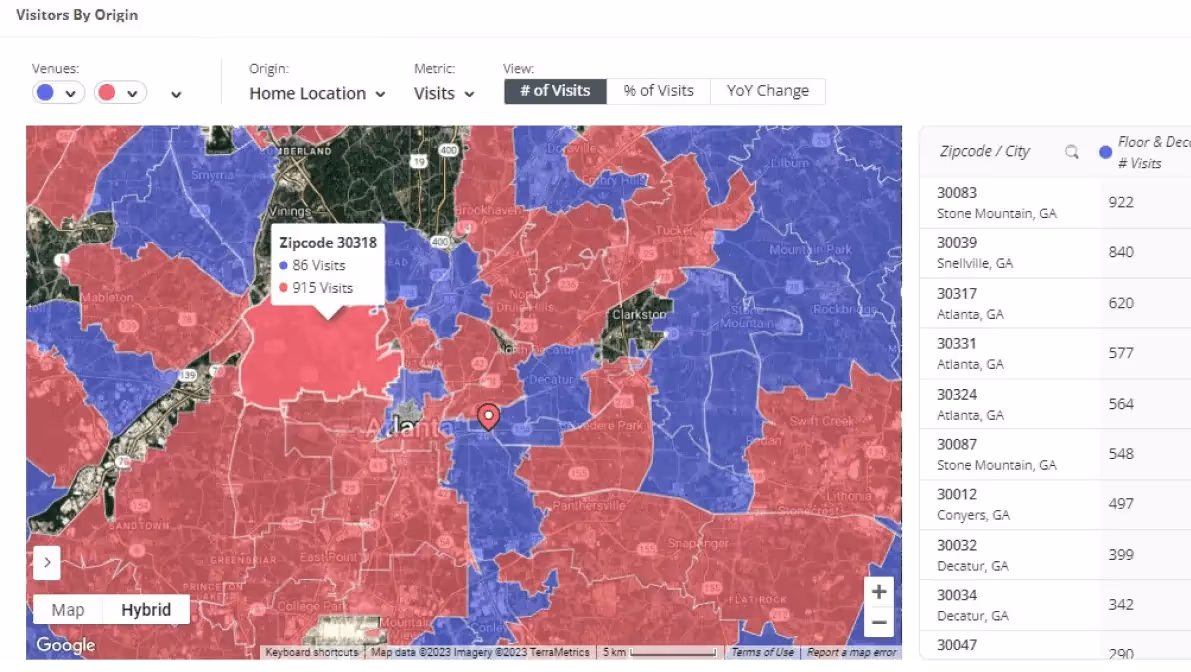Select the 30034 Decatur row

pyautogui.click(x=1055, y=605)
